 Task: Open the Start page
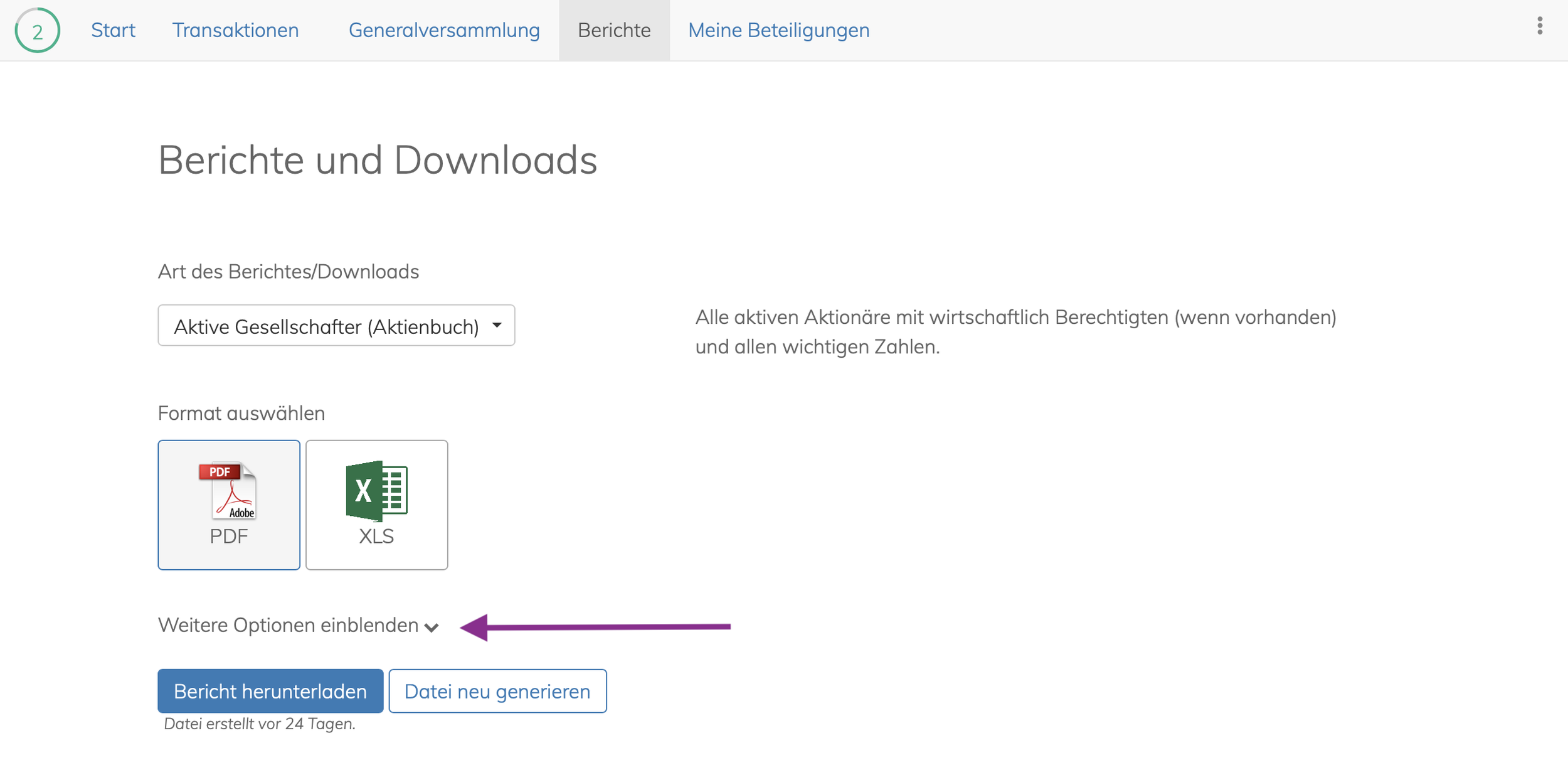click(113, 30)
